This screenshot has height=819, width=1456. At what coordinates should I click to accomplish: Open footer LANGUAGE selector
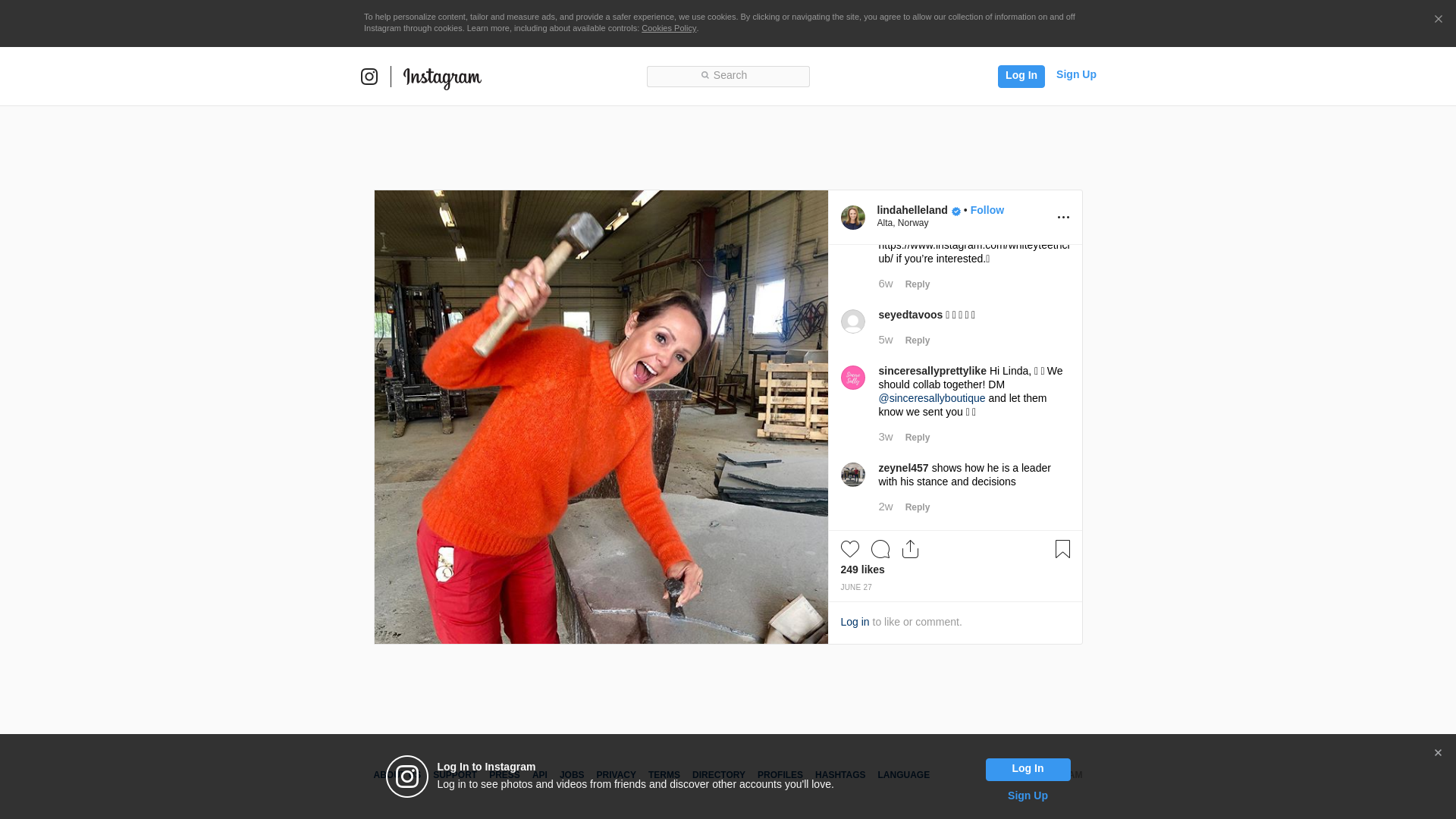(903, 775)
